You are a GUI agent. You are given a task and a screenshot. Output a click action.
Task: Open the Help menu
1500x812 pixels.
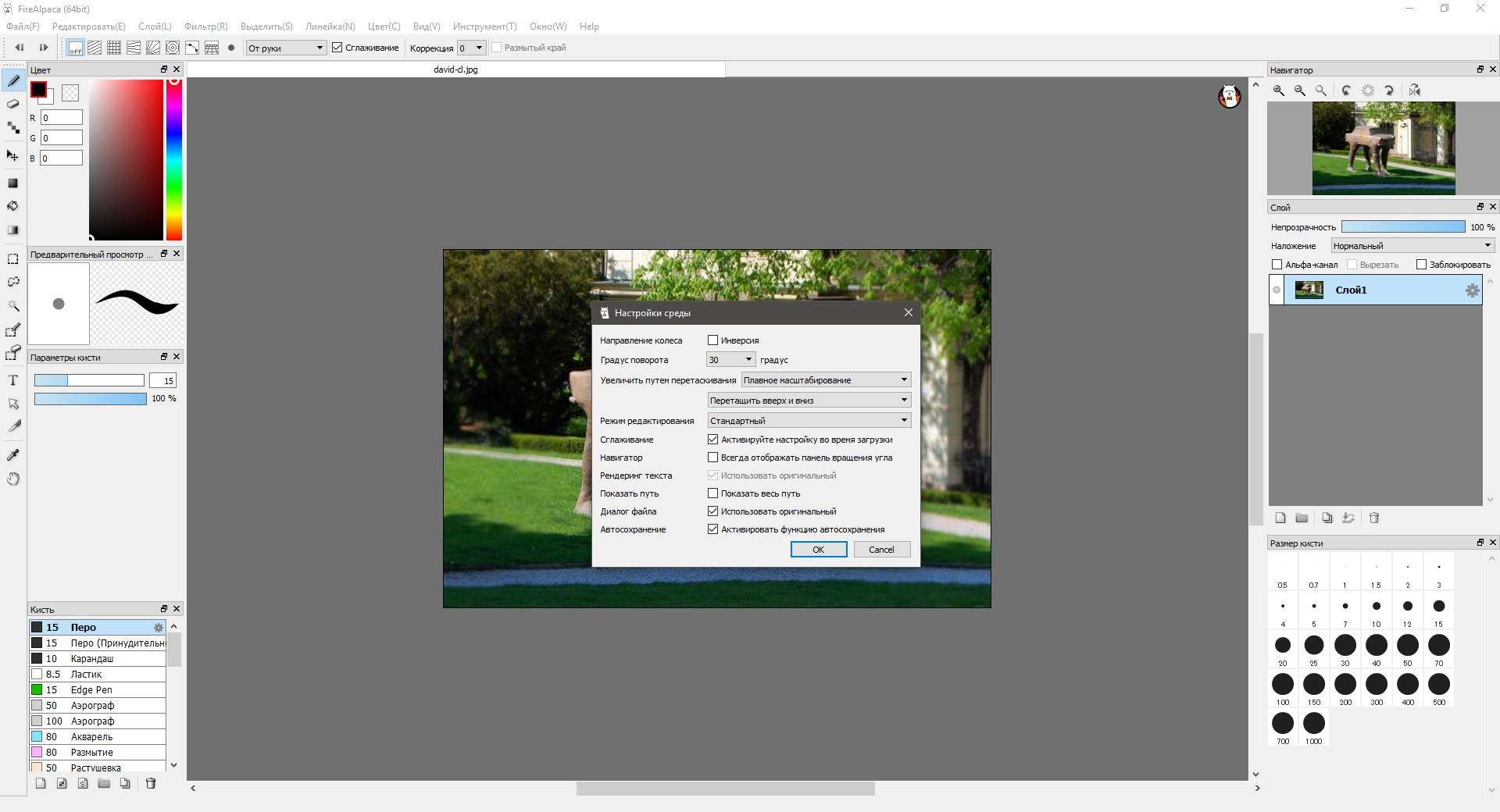pyautogui.click(x=589, y=27)
